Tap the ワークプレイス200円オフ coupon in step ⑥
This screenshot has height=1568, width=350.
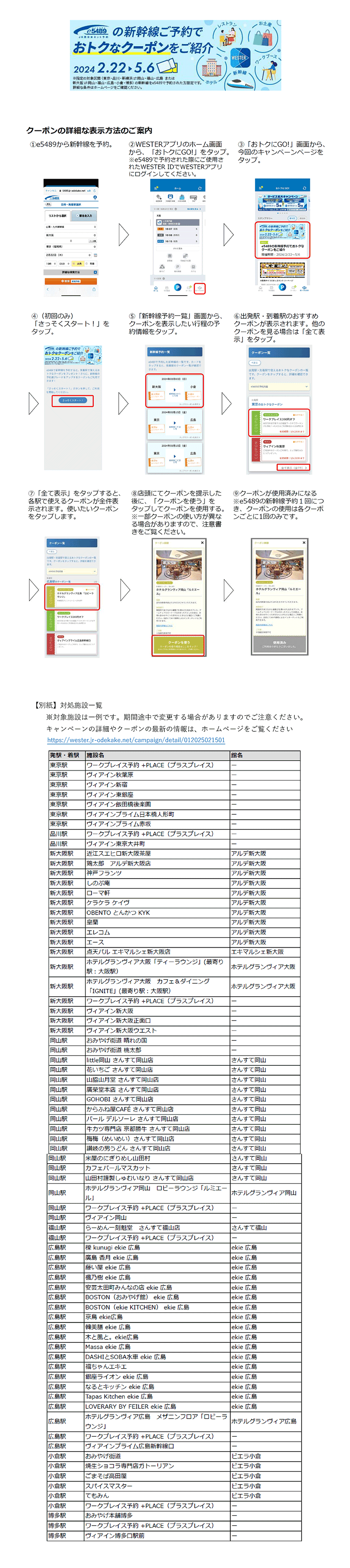point(279,423)
